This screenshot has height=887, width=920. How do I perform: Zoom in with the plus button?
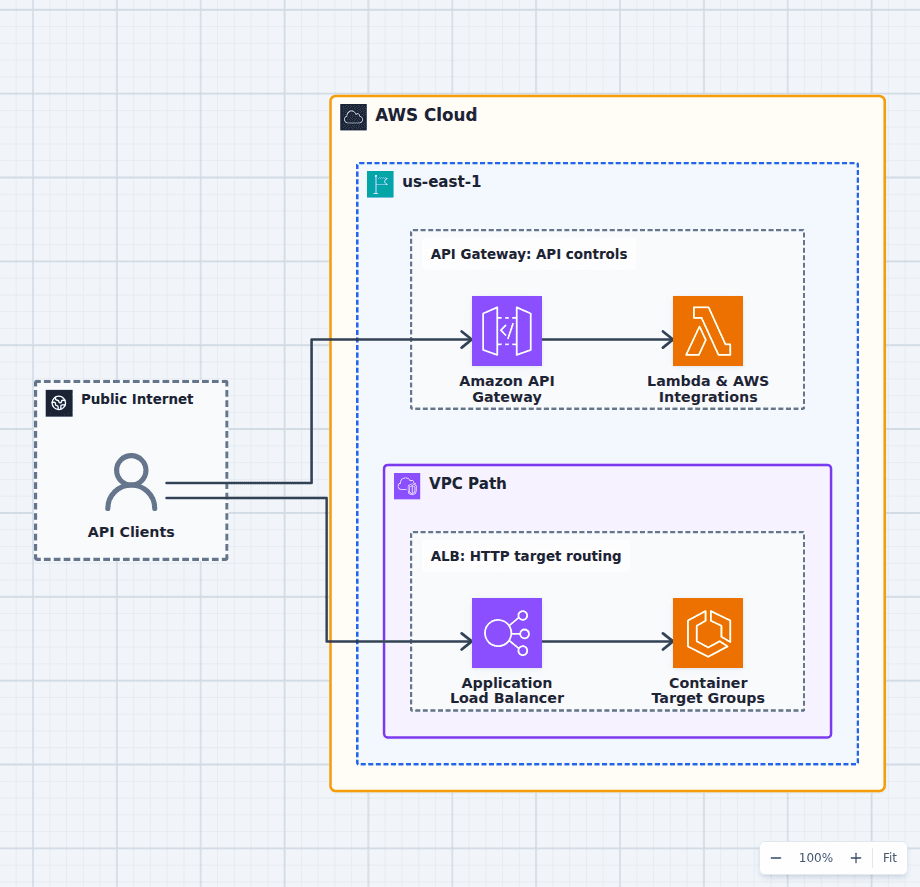pyautogui.click(x=855, y=858)
